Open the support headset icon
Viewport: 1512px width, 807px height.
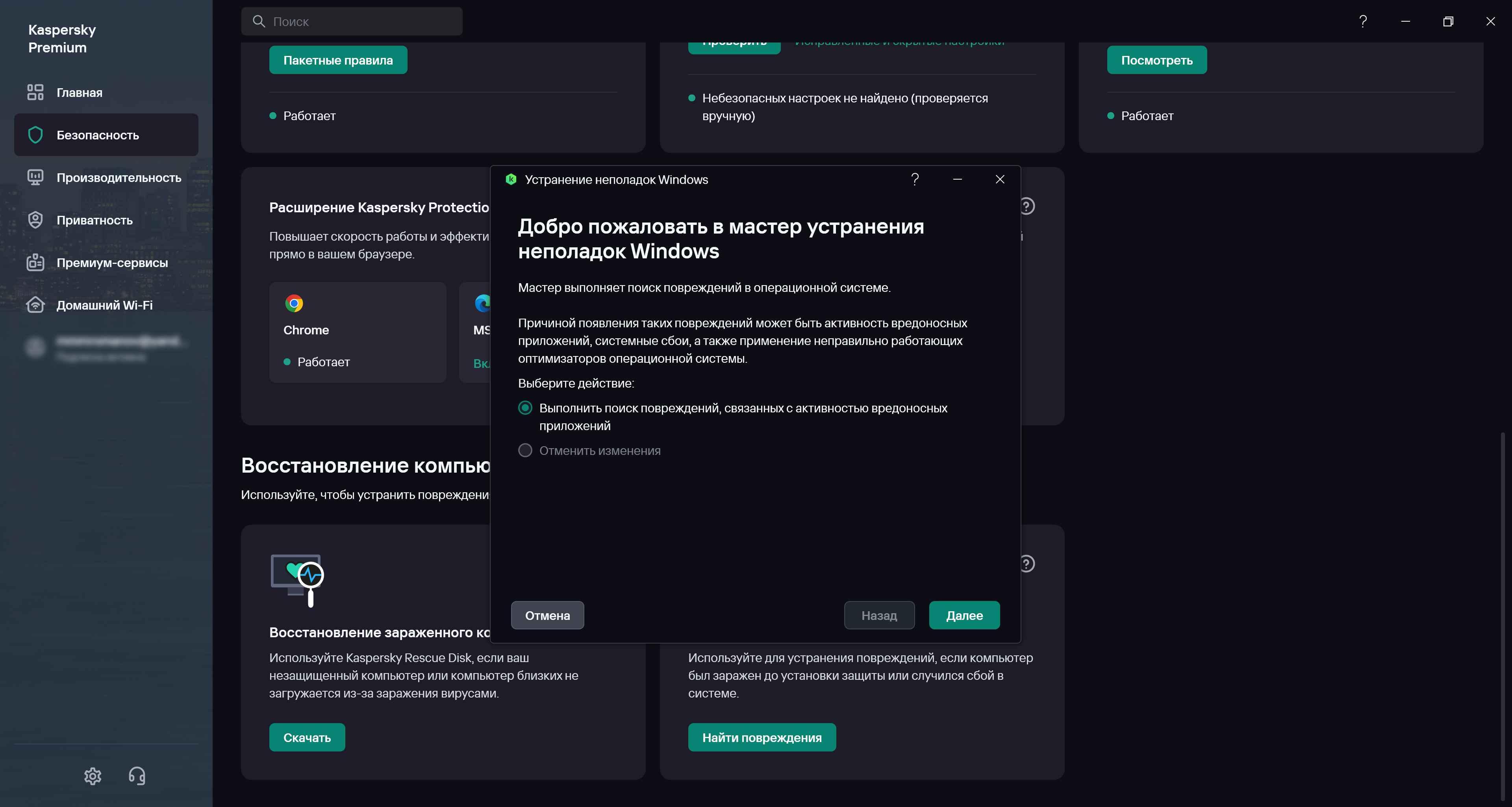pos(137,776)
